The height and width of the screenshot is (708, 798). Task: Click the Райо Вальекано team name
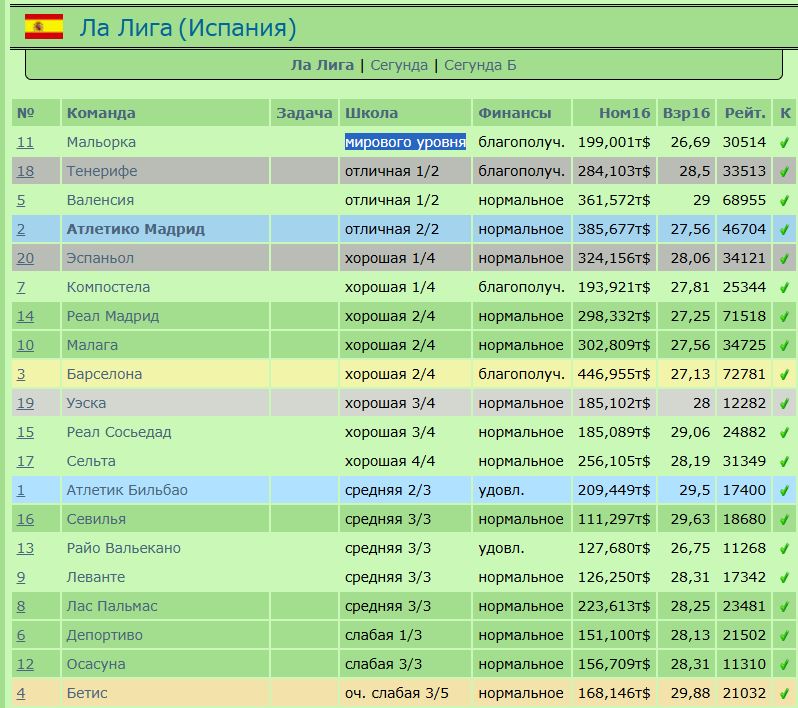click(x=123, y=549)
